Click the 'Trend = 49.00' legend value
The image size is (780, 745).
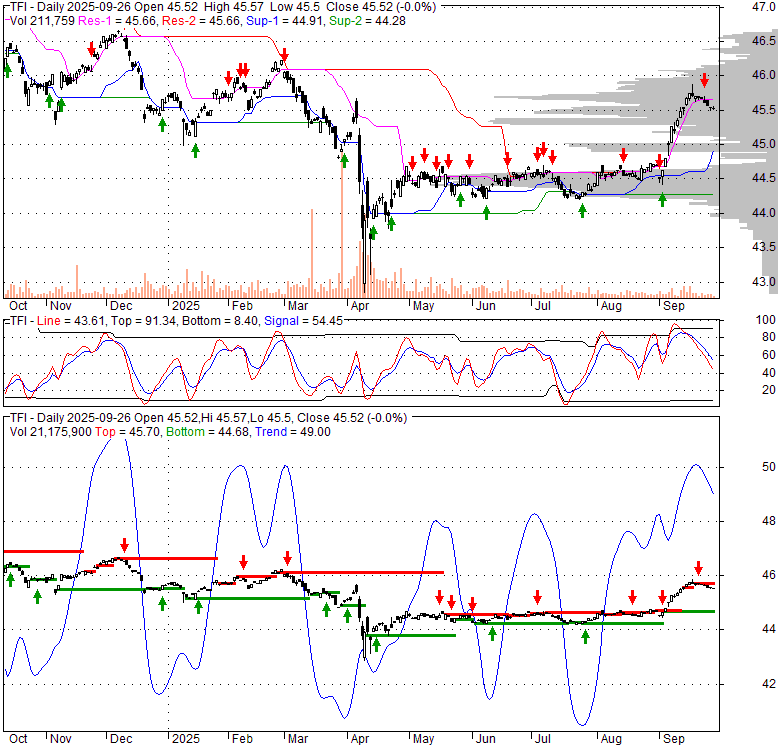click(x=293, y=432)
